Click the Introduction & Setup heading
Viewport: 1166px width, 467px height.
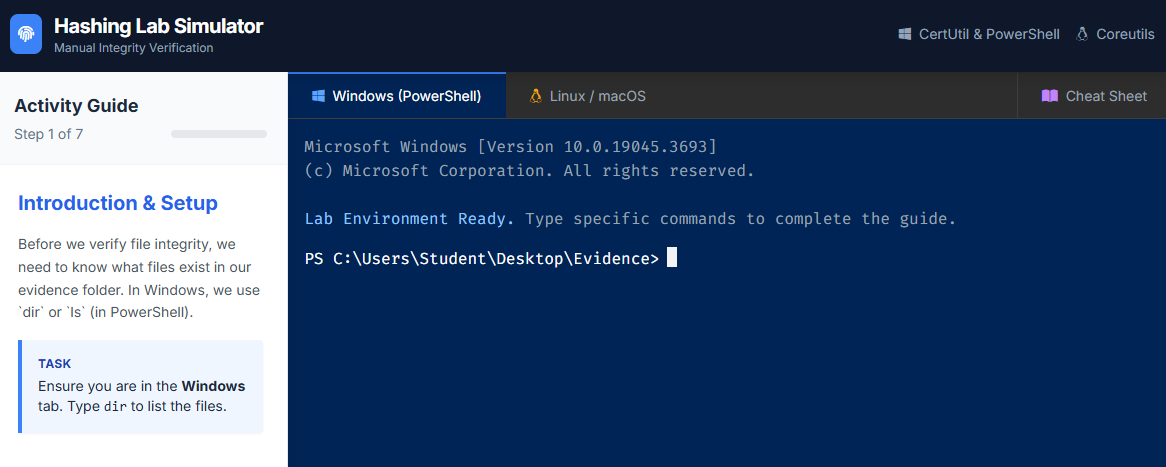pyautogui.click(x=118, y=203)
